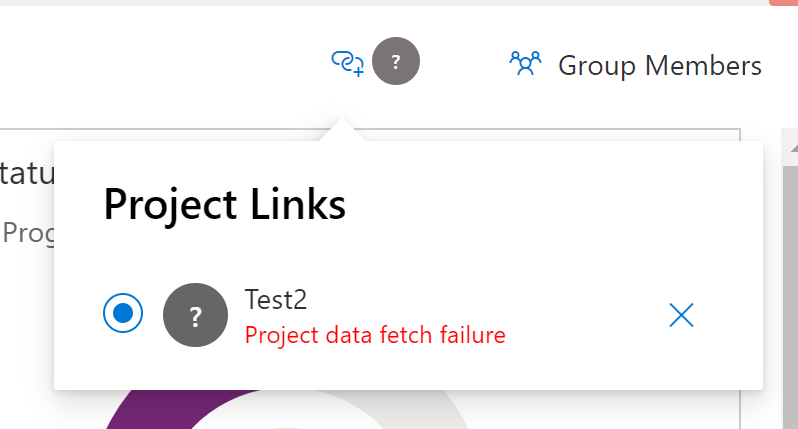
Task: Click the Project data fetch failure message
Action: click(375, 335)
